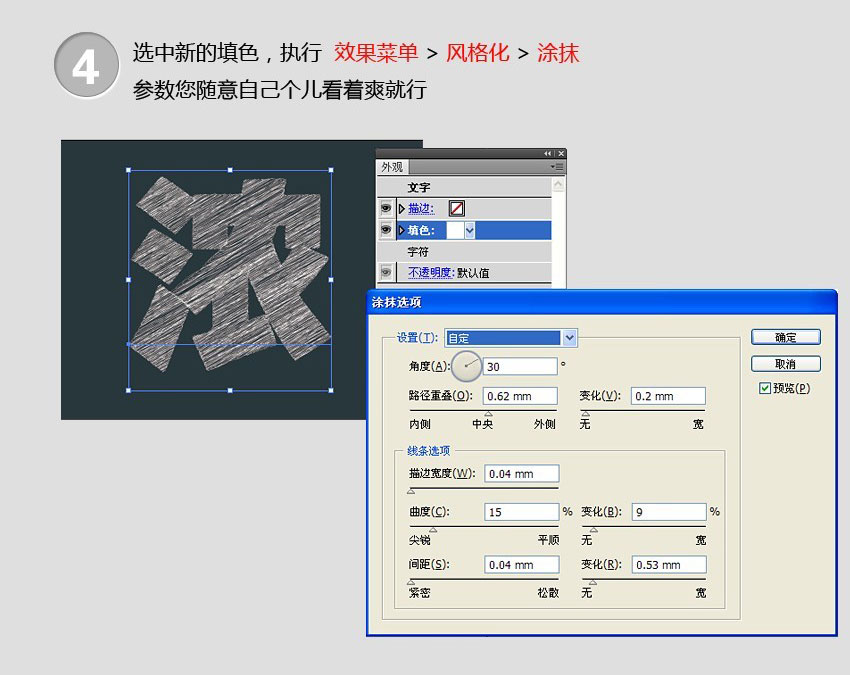This screenshot has height=675, width=850.
Task: Hide the 填色 attribute using its eye toggle
Action: (x=385, y=229)
